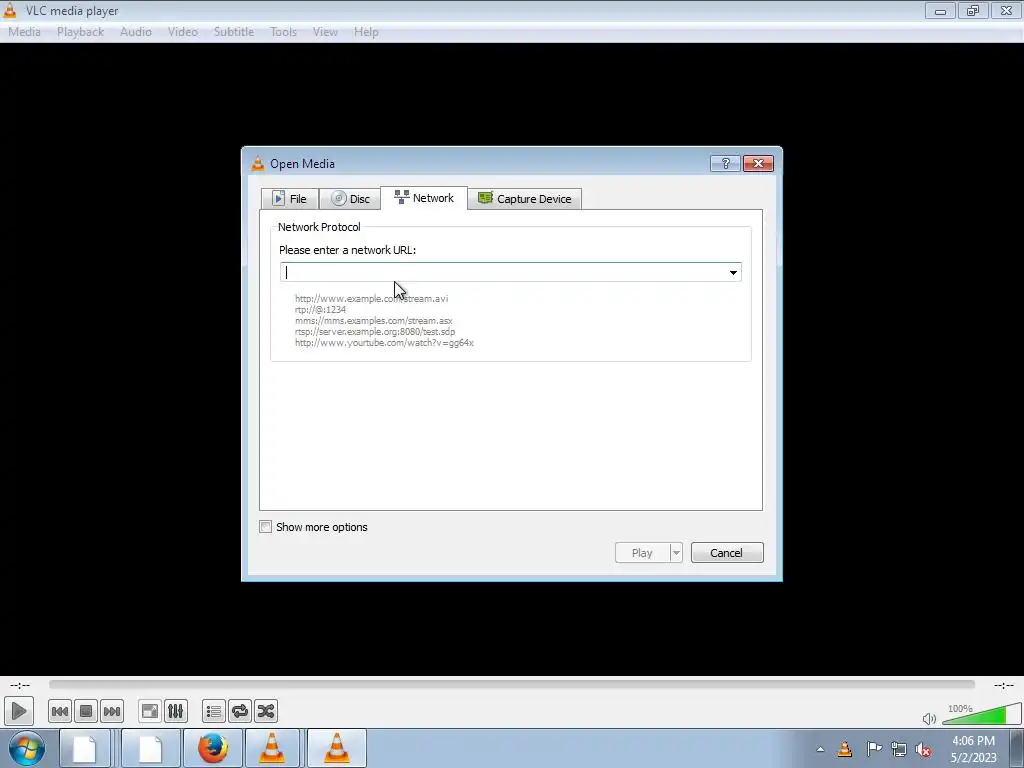
Task: Switch to the Disc tab
Action: pos(350,199)
